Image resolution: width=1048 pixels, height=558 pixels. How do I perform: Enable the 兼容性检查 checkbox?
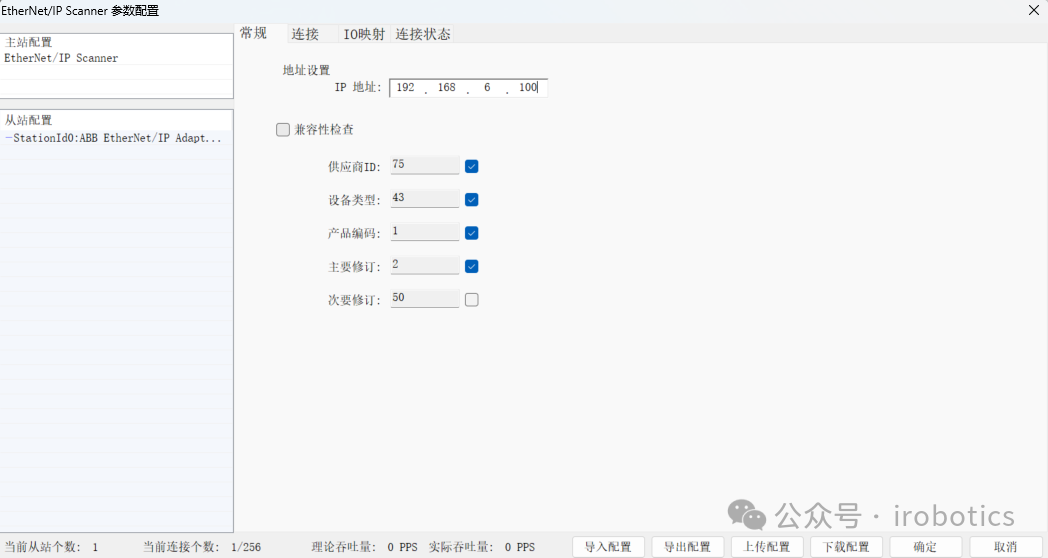click(283, 130)
